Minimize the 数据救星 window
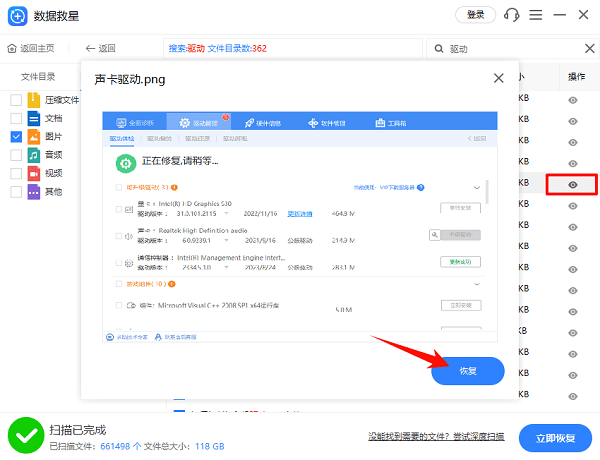 [x=559, y=15]
